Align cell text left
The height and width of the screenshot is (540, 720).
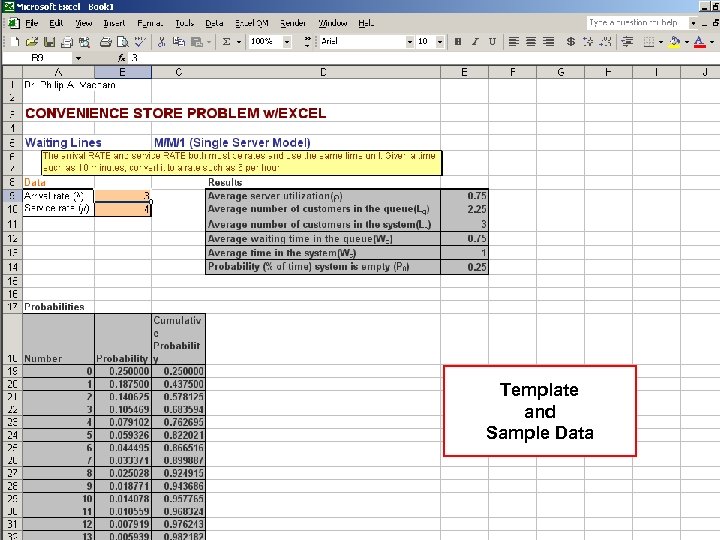coord(513,42)
